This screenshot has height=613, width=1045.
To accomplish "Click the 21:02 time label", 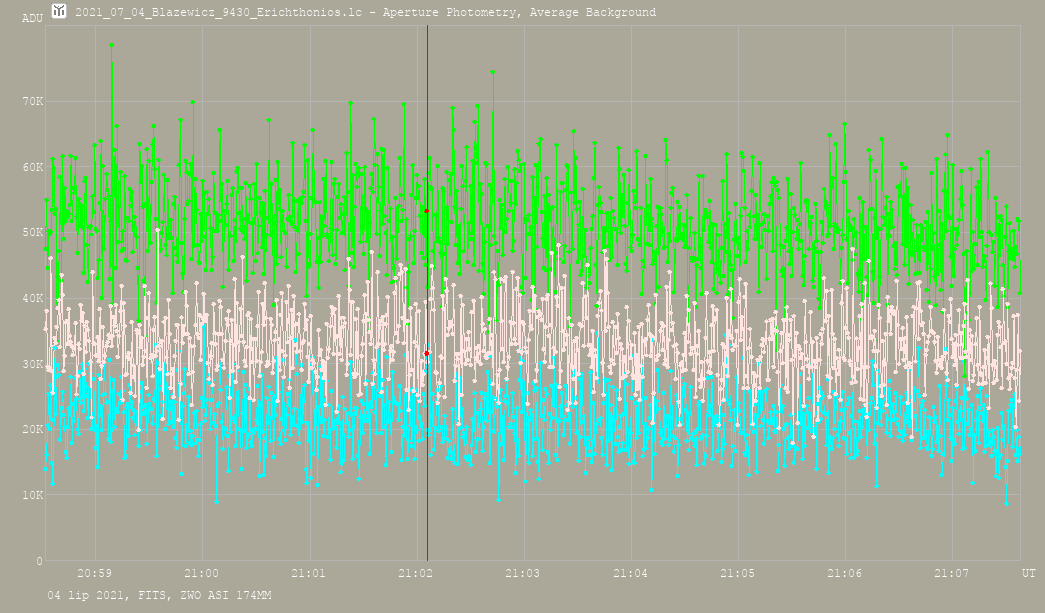I will click(416, 573).
